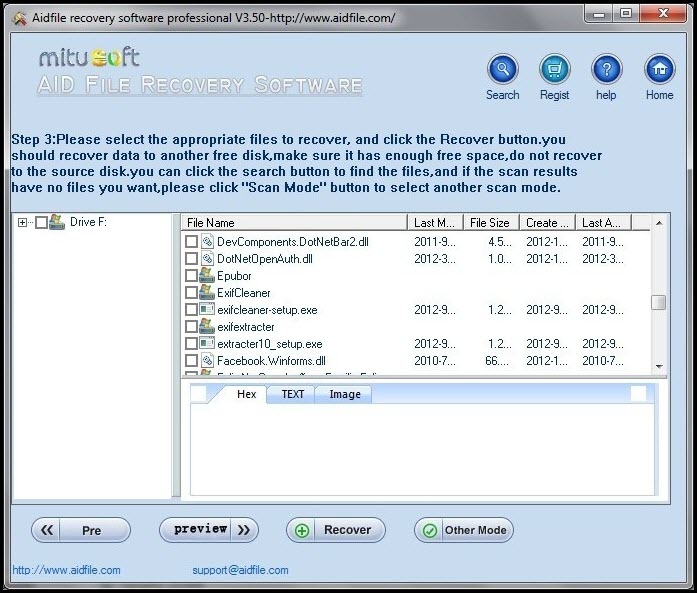Select the Facebook.Winforms.dll file name
The image size is (697, 593).
[271, 361]
